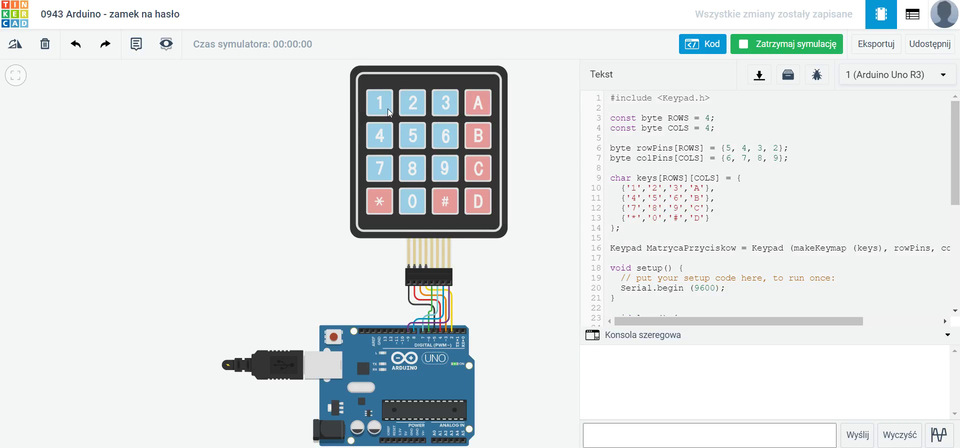Toggle the Kod code panel
This screenshot has height=448, width=960.
pos(703,44)
